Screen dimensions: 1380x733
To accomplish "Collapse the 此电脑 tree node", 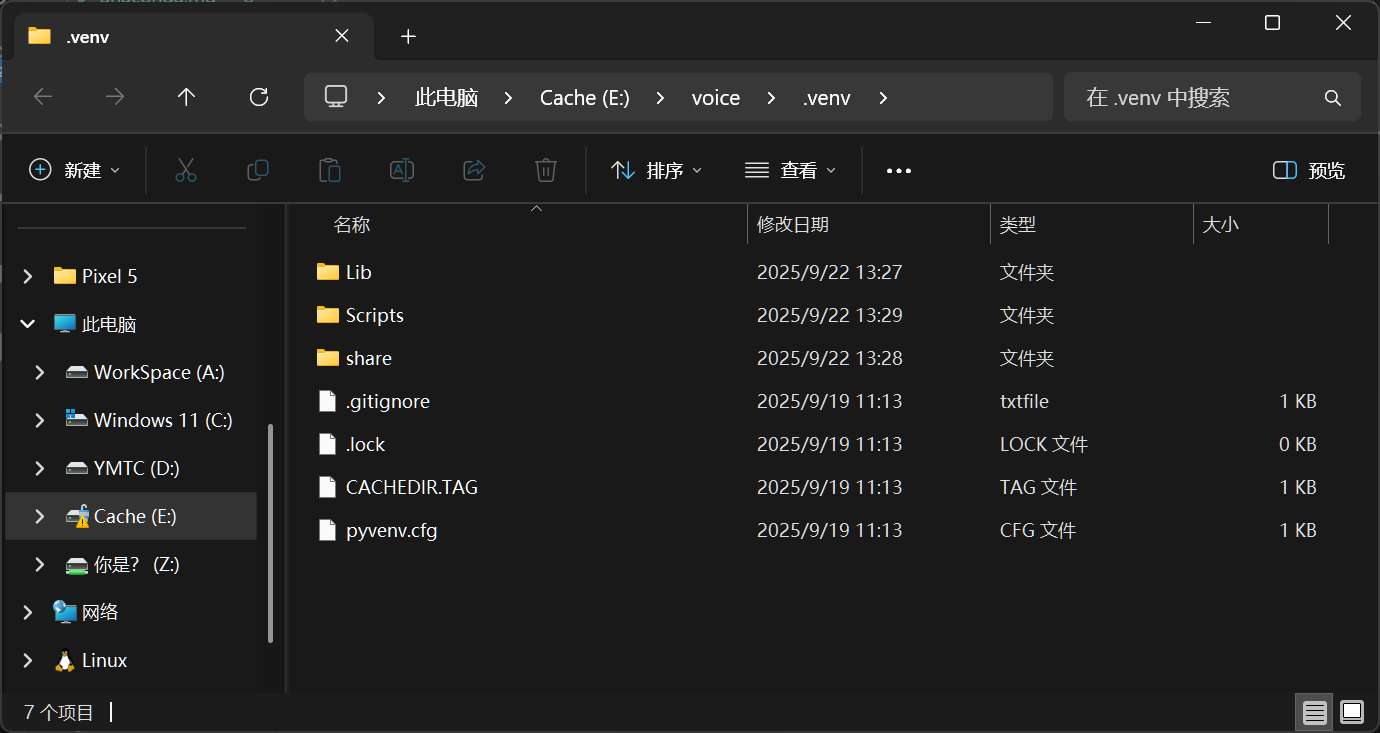I will (x=27, y=324).
